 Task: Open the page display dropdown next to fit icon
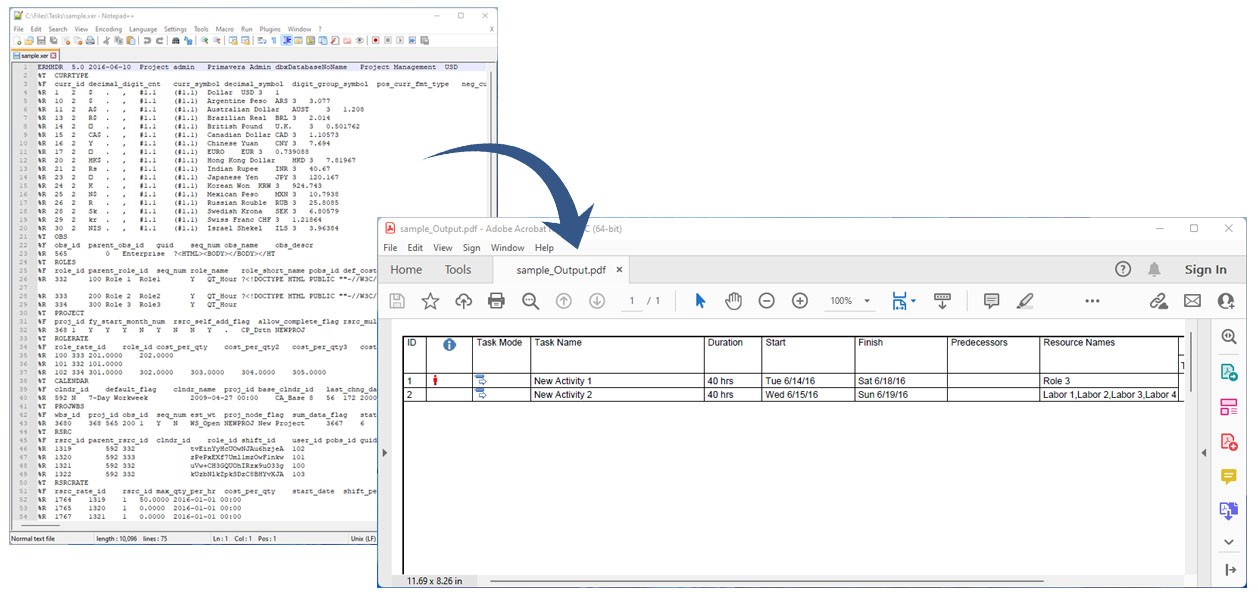coord(913,302)
